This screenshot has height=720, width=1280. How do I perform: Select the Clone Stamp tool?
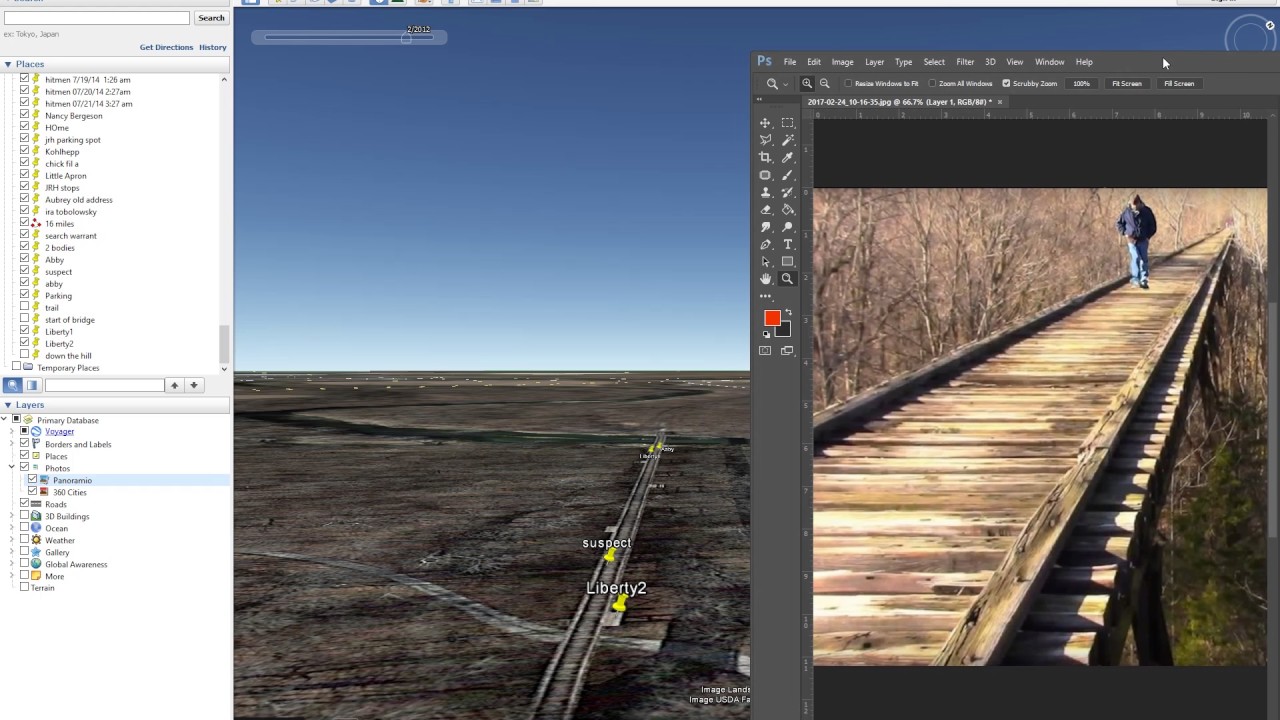765,192
